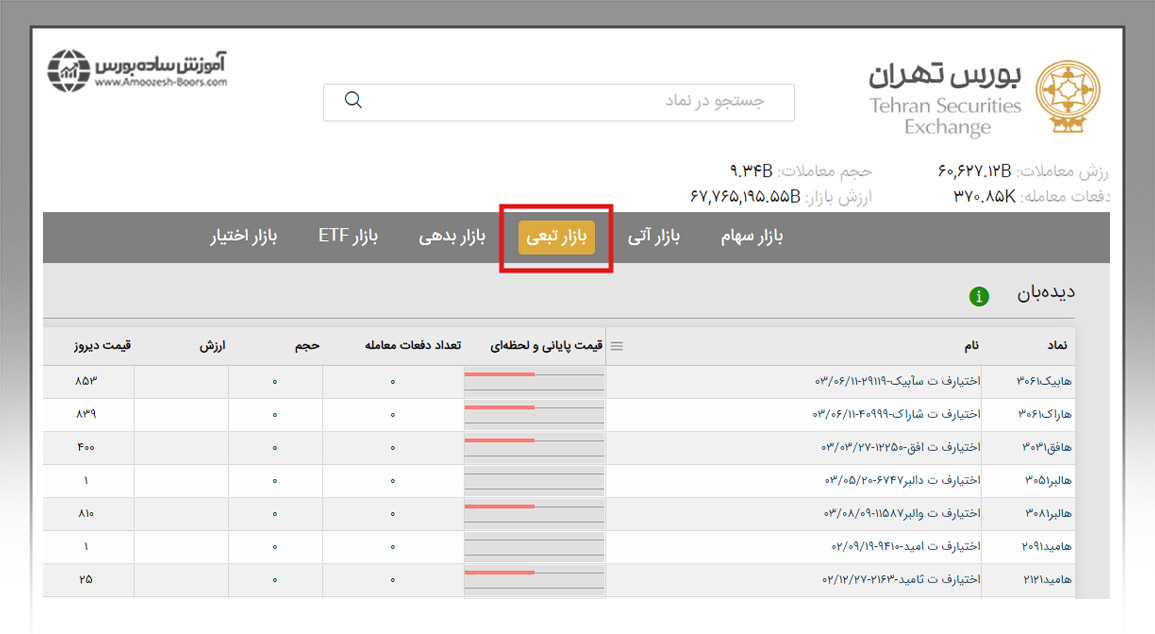The image size is (1155, 634).
Task: Open symbol هاپیک۳۰۶۱ details
Action: 1044,381
